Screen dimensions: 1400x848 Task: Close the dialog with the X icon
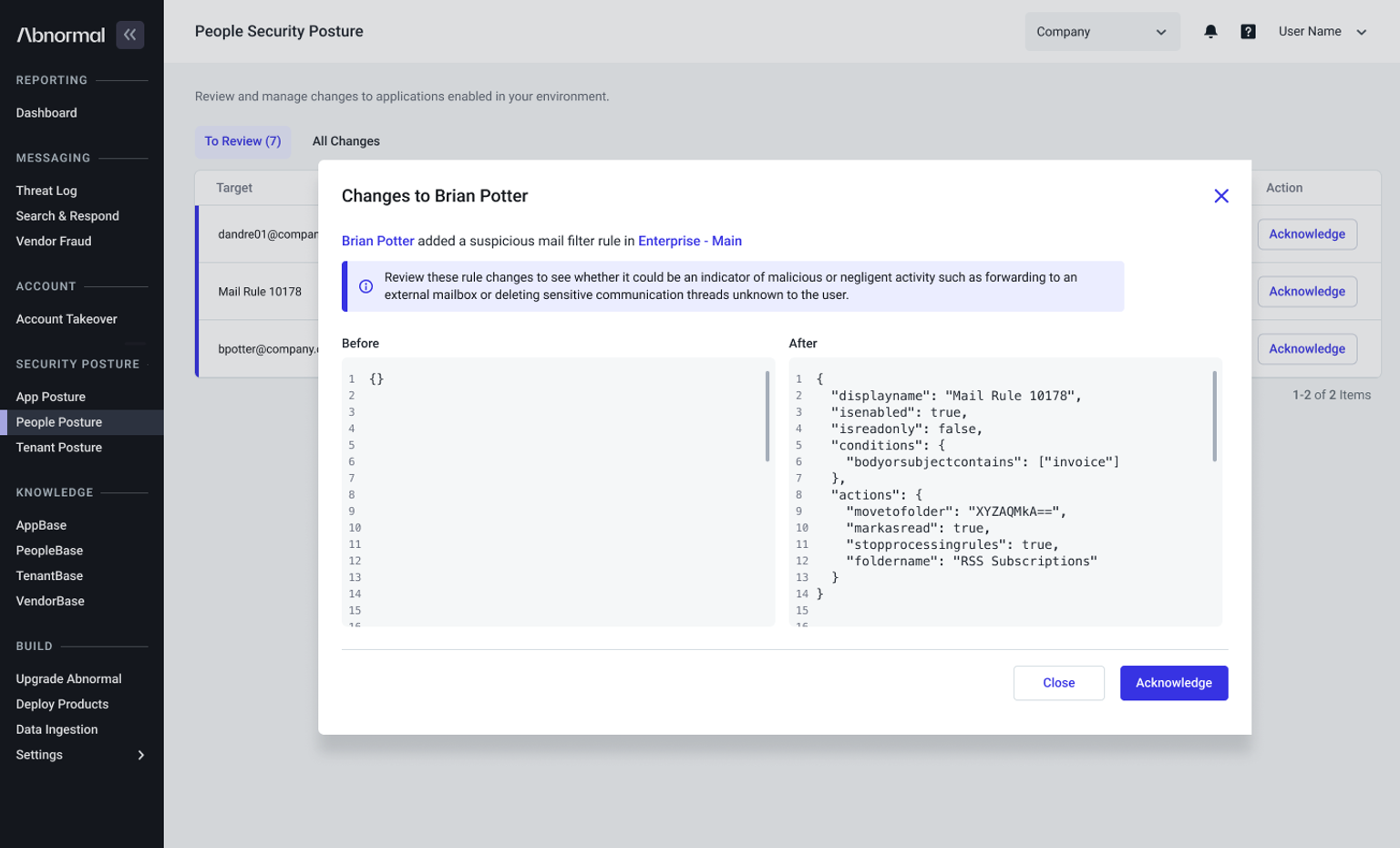(1221, 196)
